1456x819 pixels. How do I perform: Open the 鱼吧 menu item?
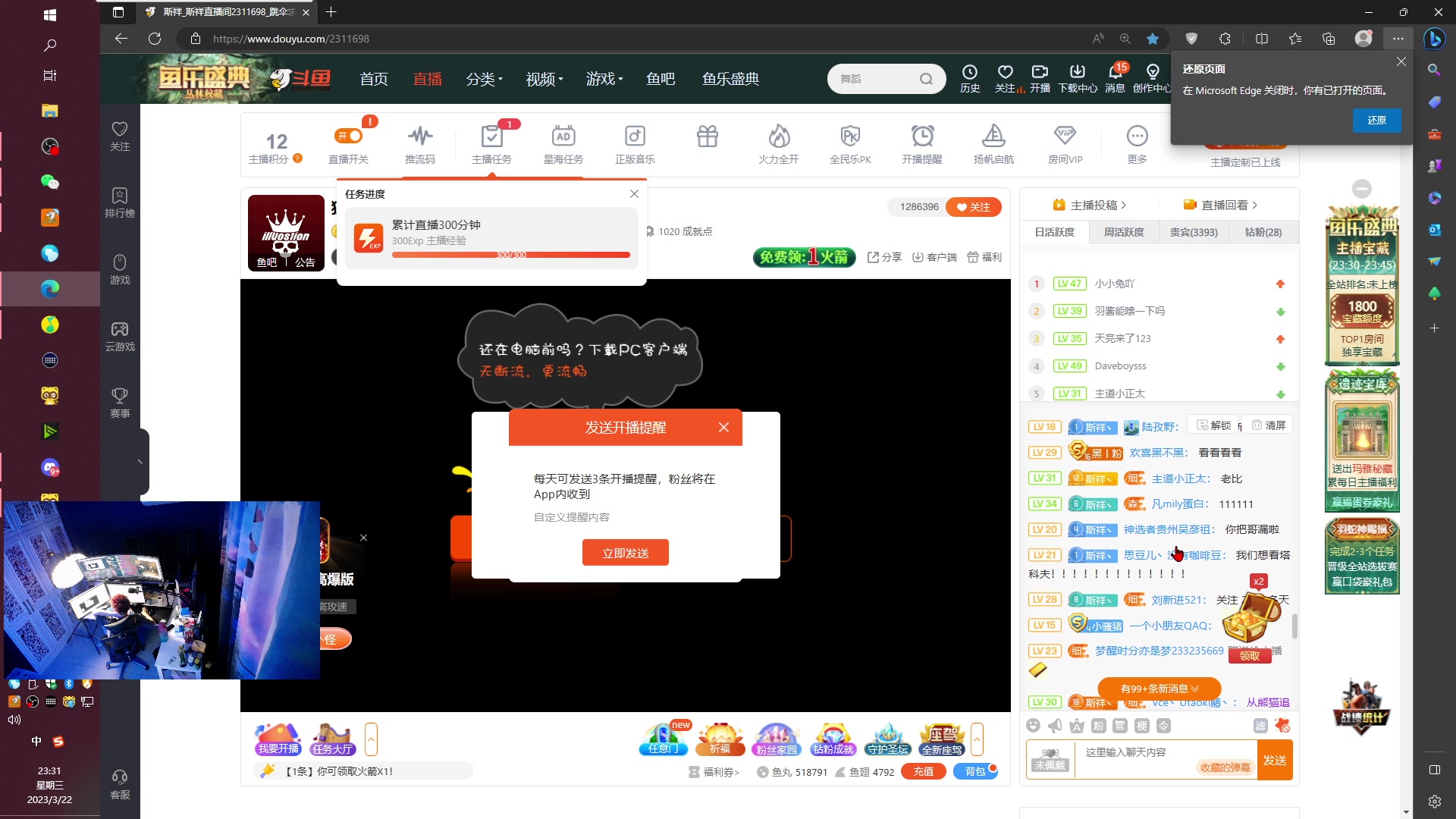[x=661, y=78]
